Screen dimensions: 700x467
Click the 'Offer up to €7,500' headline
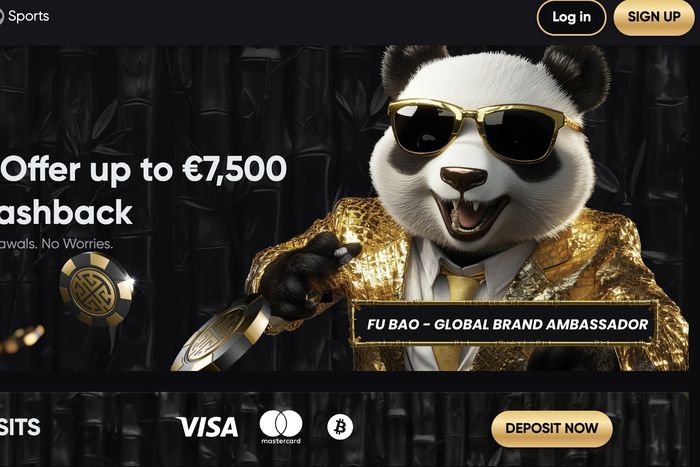click(144, 169)
